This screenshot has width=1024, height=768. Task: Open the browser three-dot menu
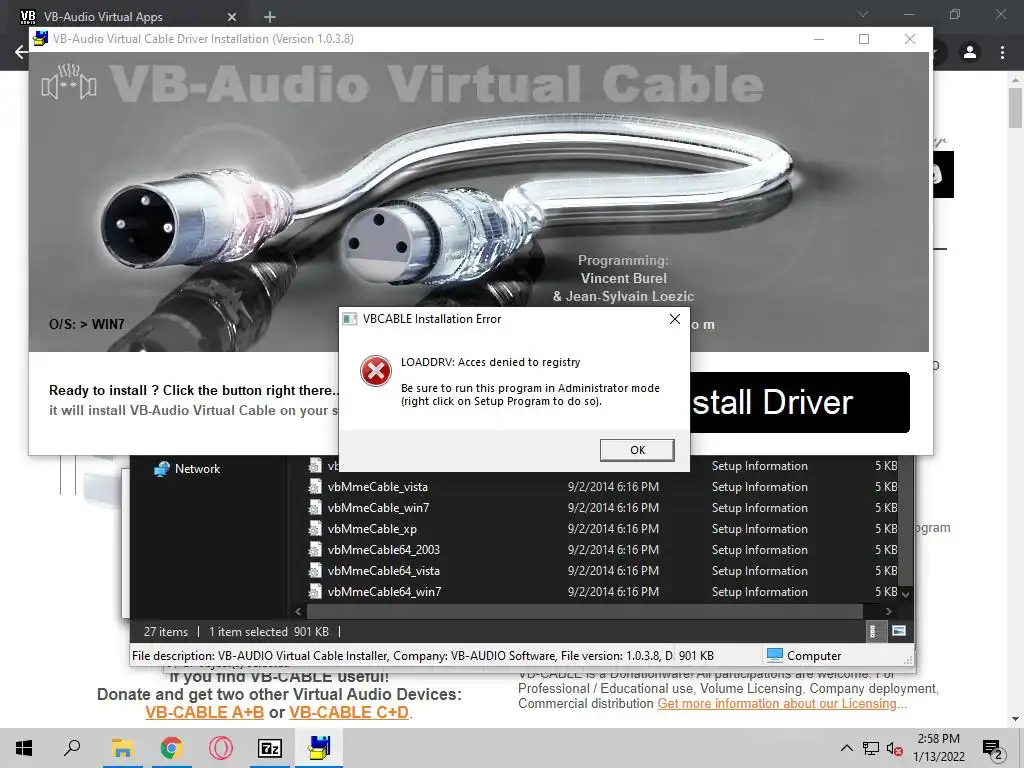click(1002, 52)
